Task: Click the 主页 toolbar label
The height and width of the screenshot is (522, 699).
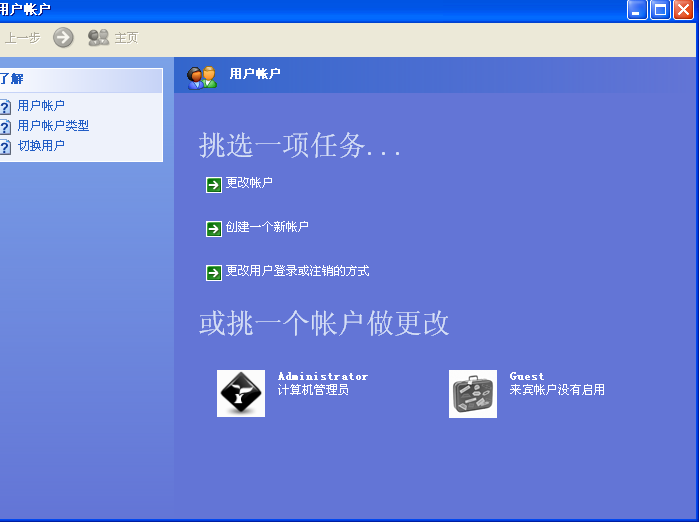Action: 126,38
